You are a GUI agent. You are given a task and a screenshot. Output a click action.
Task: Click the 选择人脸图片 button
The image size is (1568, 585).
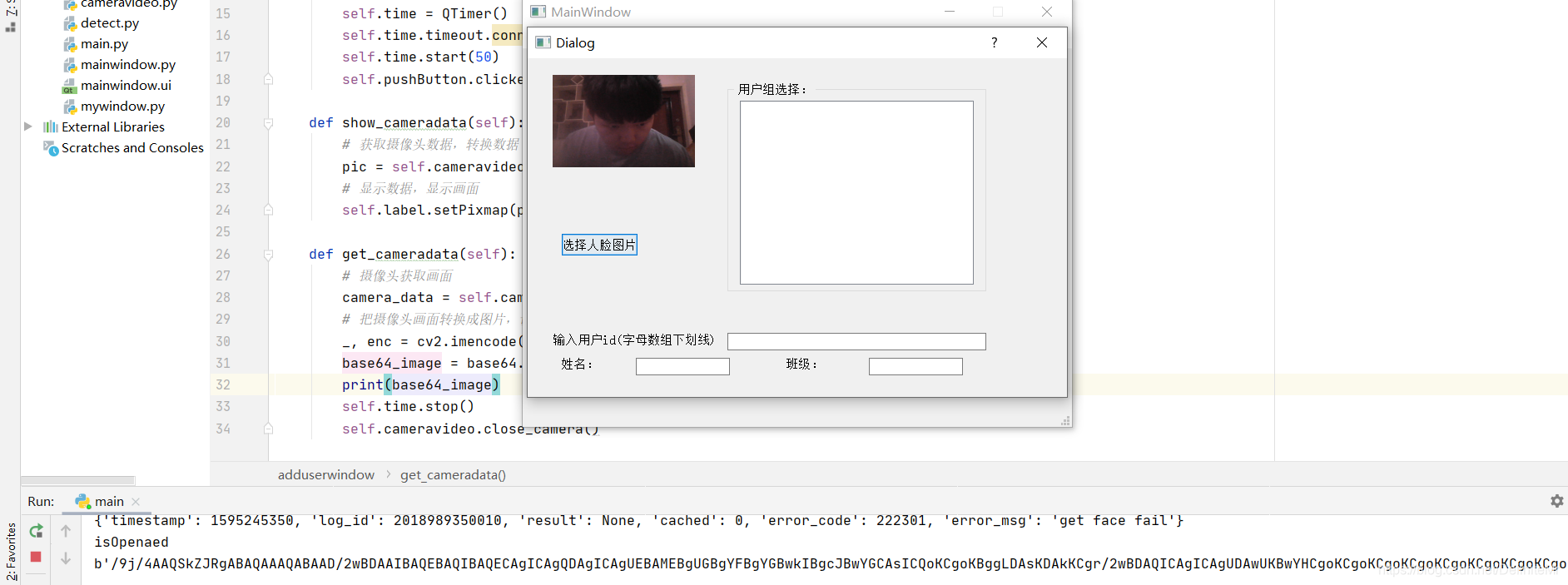tap(599, 245)
